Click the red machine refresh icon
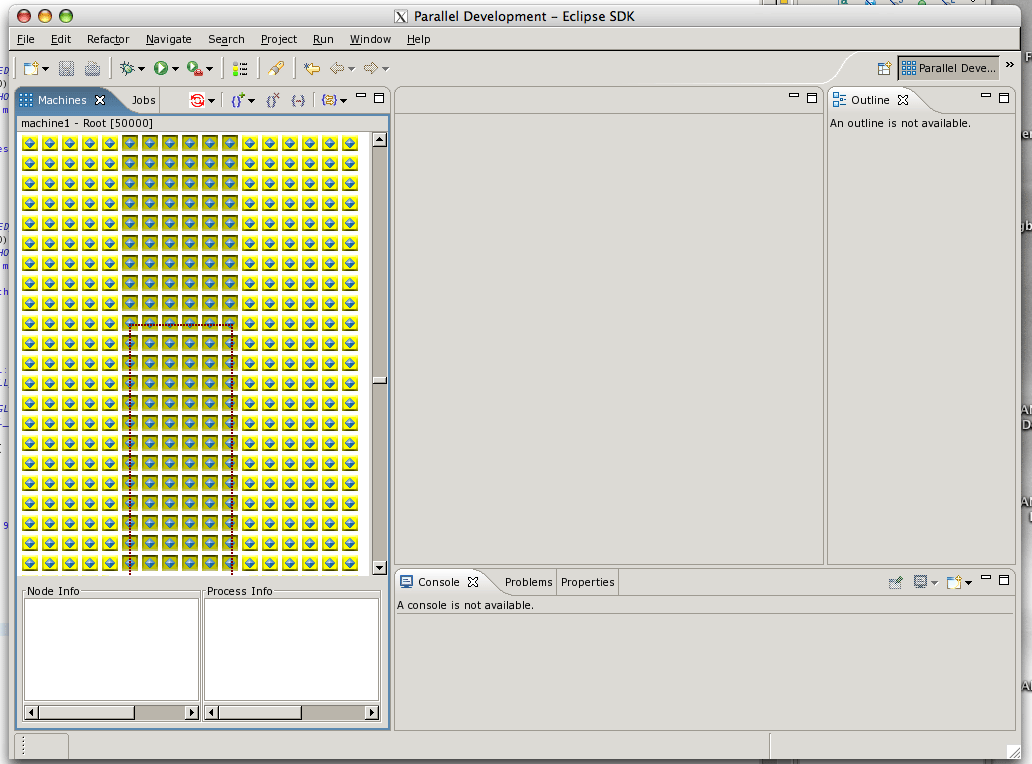This screenshot has height=764, width=1032. point(197,101)
